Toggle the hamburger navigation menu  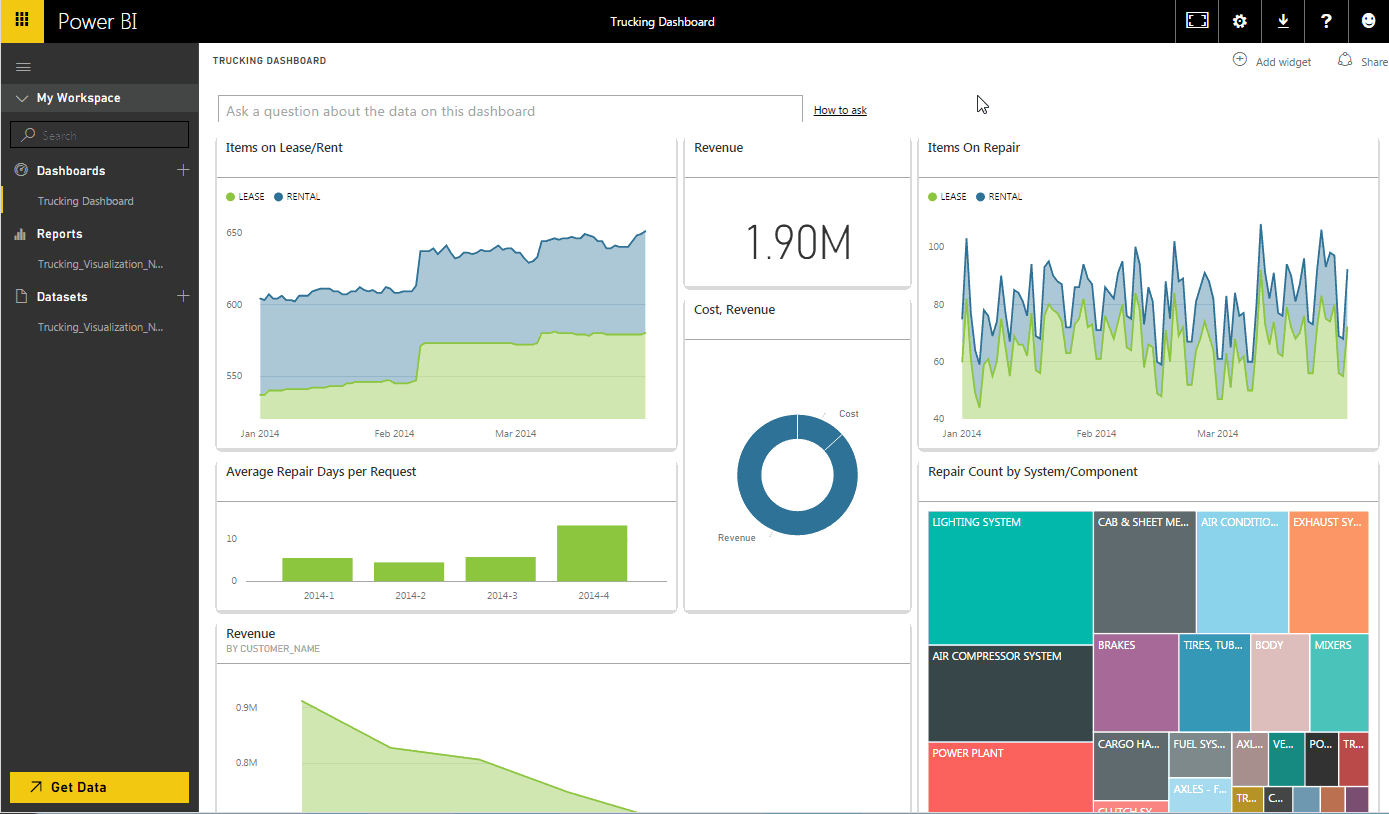(23, 67)
